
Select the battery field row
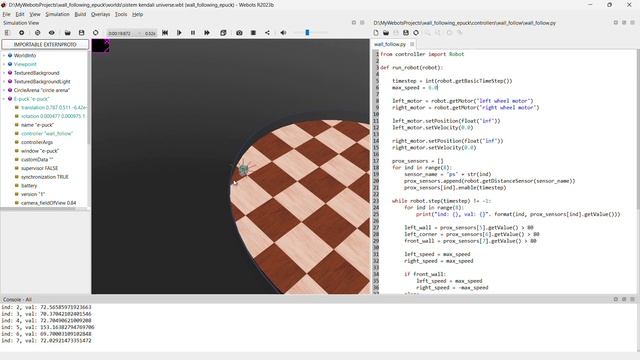click(x=29, y=186)
